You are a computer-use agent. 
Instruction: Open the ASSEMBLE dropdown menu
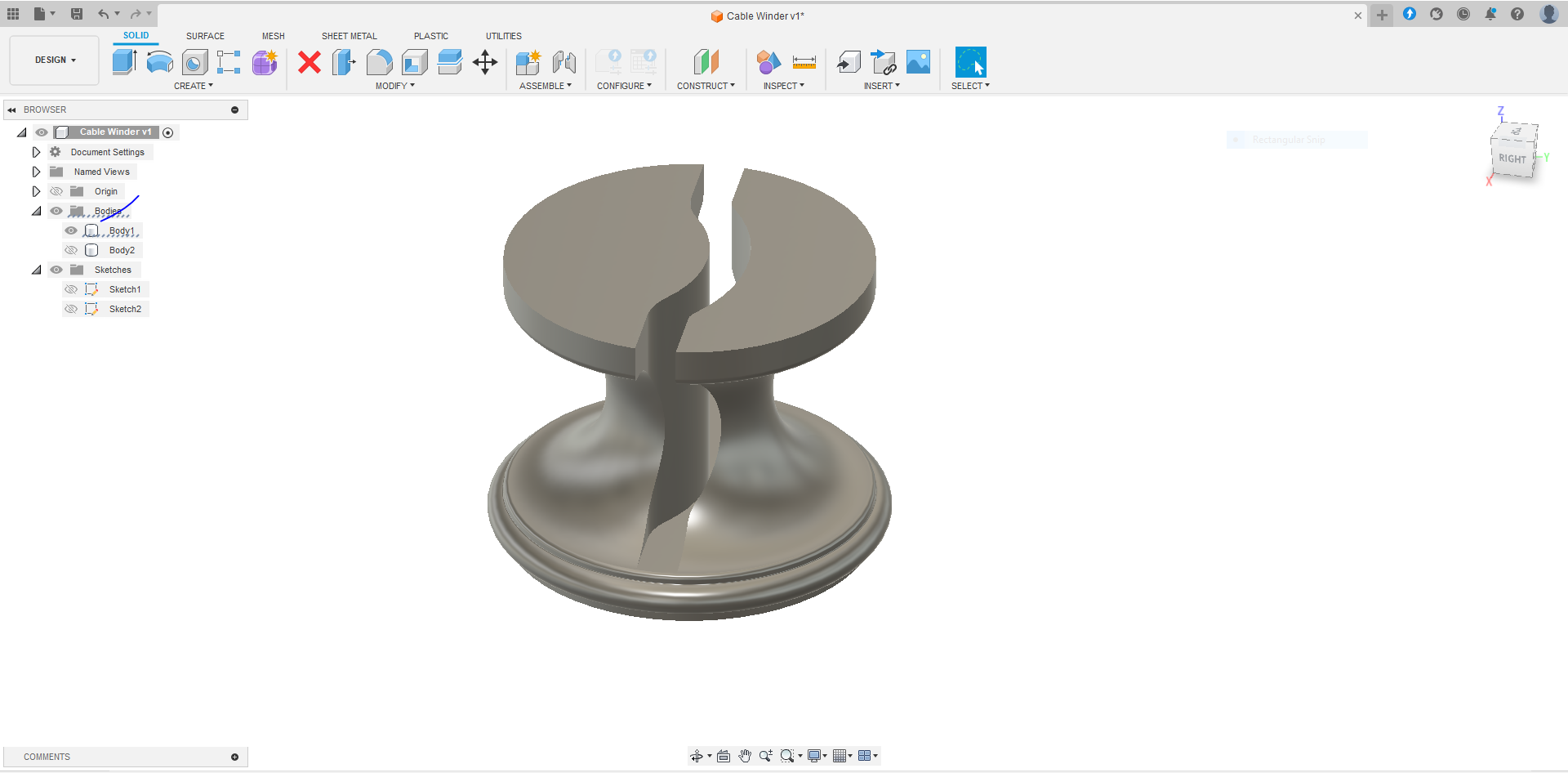click(x=546, y=86)
